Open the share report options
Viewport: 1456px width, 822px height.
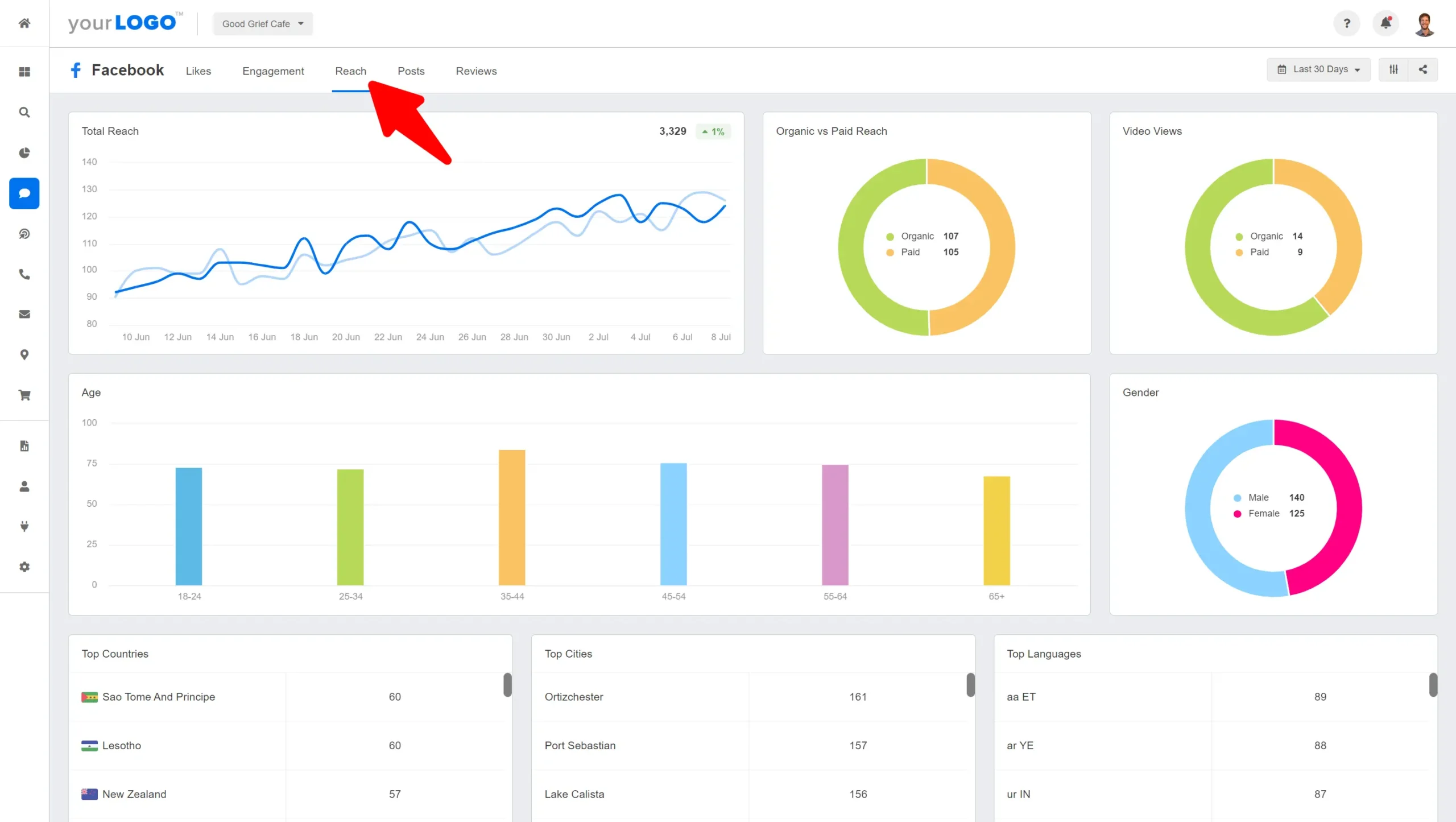[1424, 69]
